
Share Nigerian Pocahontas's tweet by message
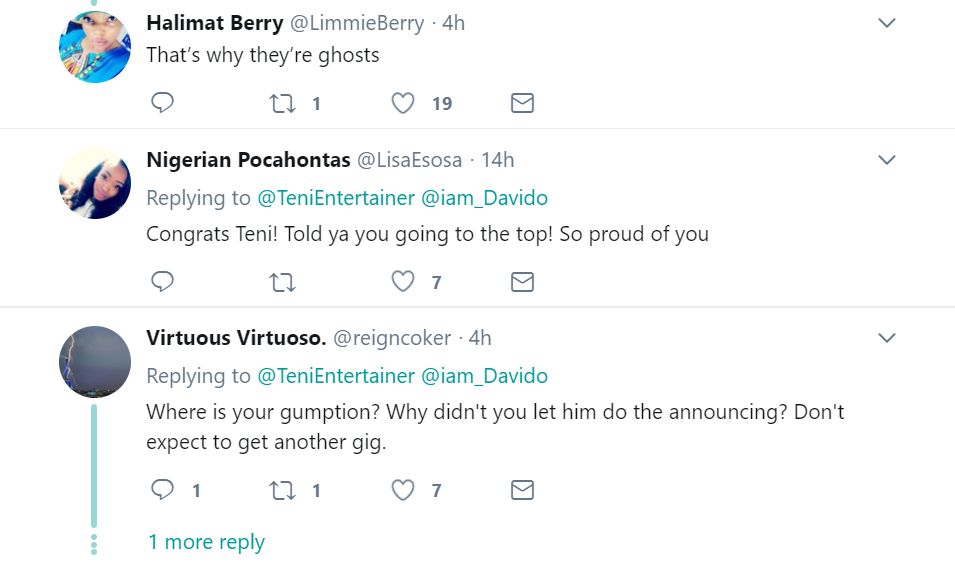pyautogui.click(x=522, y=282)
